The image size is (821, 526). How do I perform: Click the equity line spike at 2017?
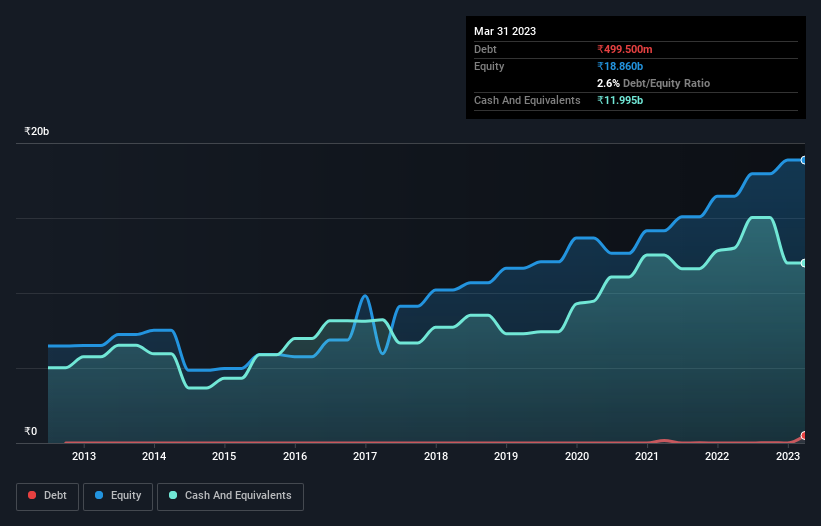(365, 296)
